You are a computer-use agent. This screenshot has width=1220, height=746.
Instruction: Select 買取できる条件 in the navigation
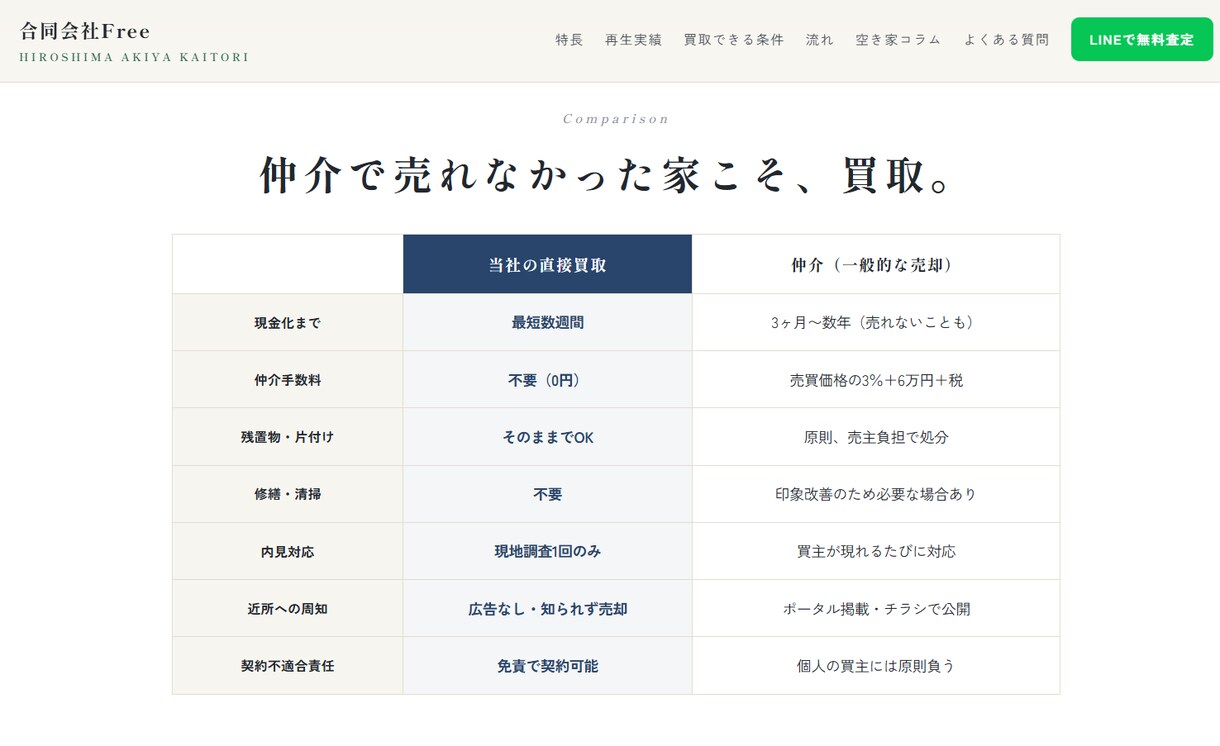733,40
